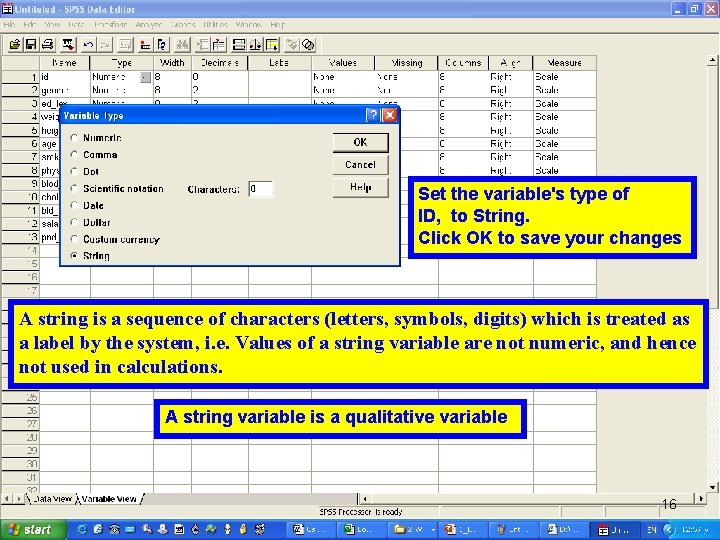Image resolution: width=720 pixels, height=540 pixels.
Task: Open the Transform menu
Action: point(110,24)
